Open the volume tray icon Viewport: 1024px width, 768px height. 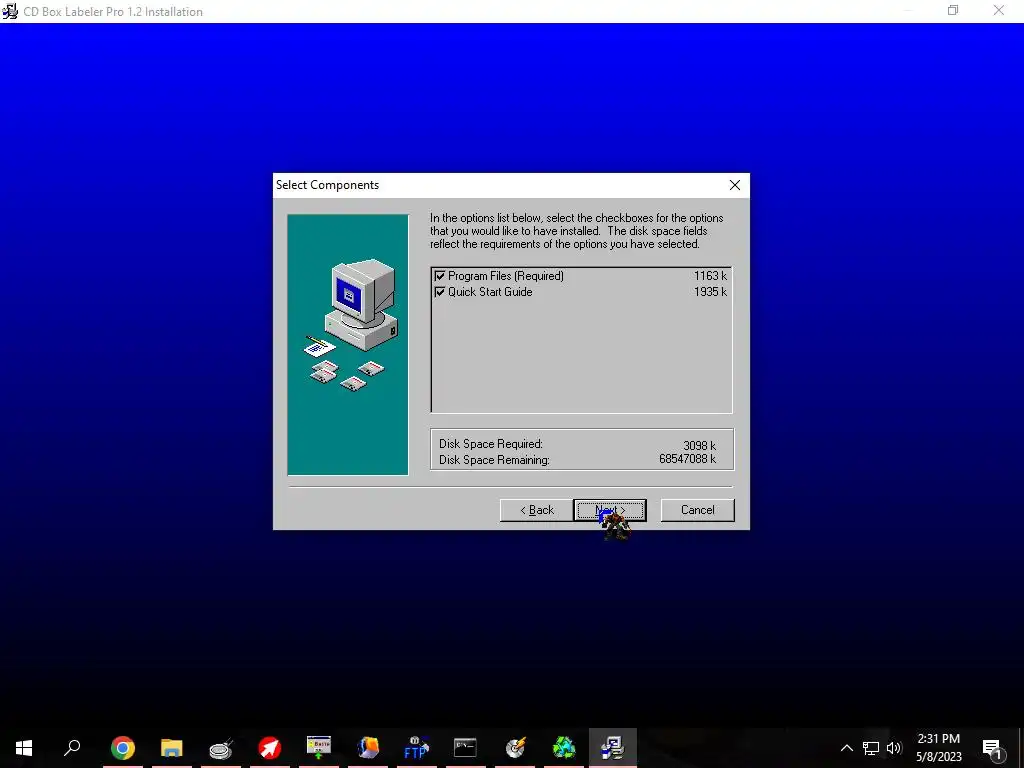894,748
